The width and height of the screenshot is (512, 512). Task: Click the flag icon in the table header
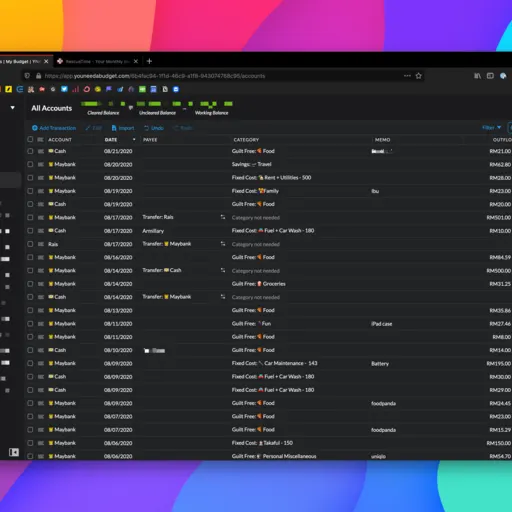[x=41, y=140]
